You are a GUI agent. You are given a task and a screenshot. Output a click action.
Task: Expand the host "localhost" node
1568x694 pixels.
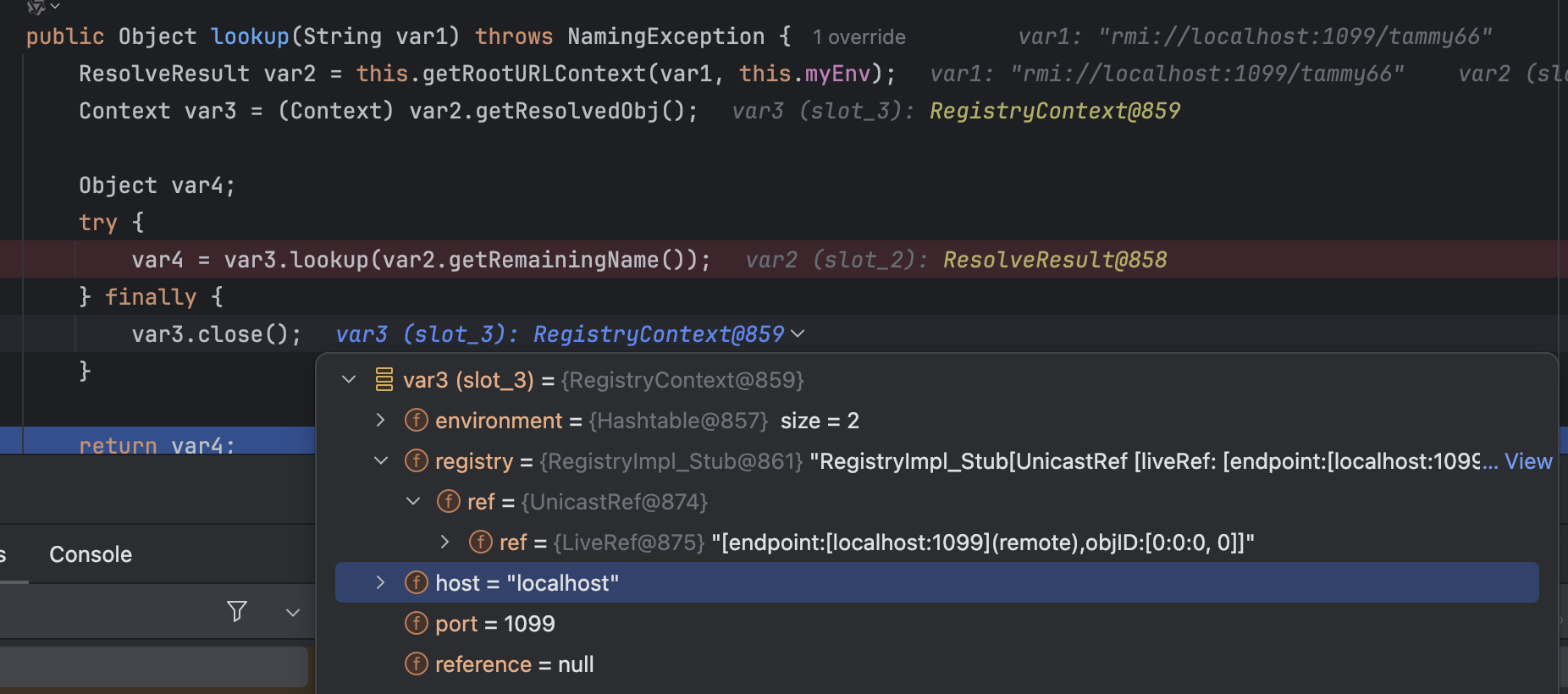point(380,583)
